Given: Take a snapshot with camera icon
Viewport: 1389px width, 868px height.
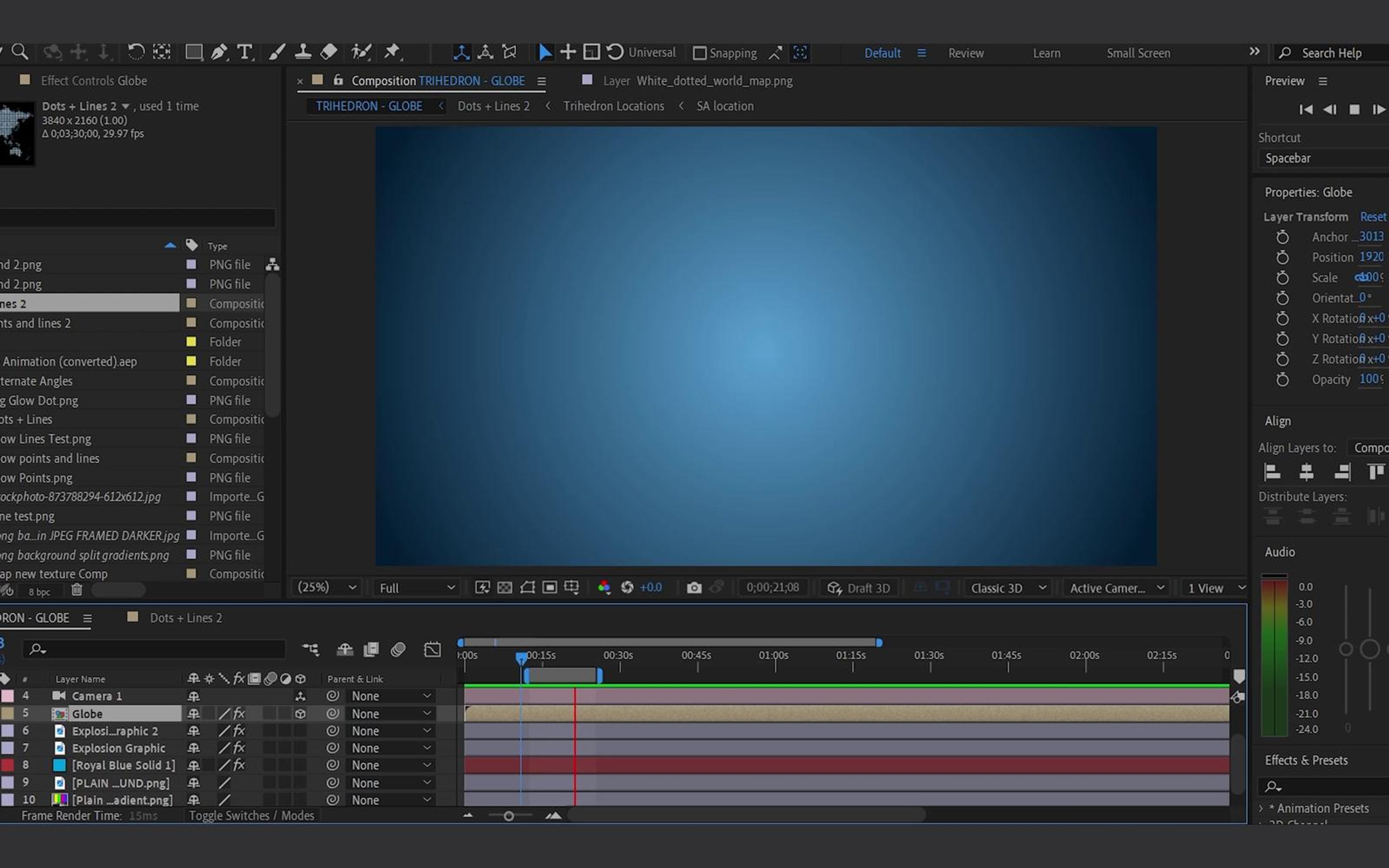Looking at the screenshot, I should pyautogui.click(x=694, y=587).
